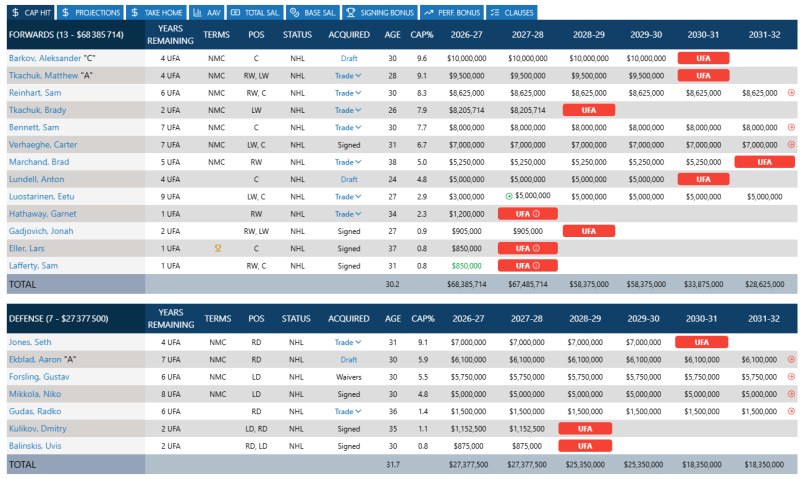Click green circle icon next to Luostarinen's 2027-28 salary

[x=509, y=196]
